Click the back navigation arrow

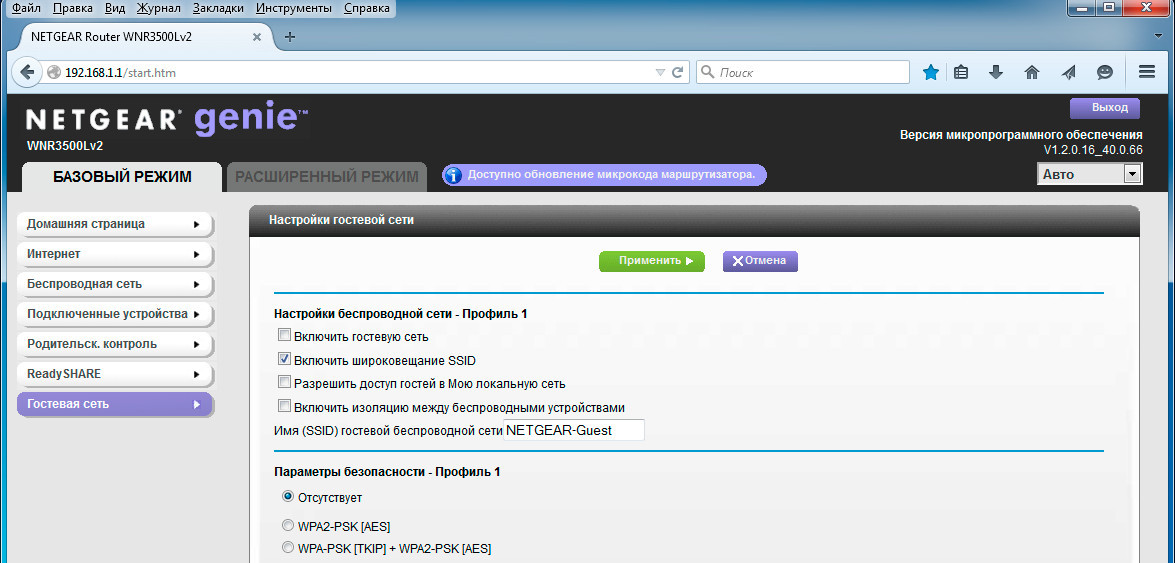27,72
